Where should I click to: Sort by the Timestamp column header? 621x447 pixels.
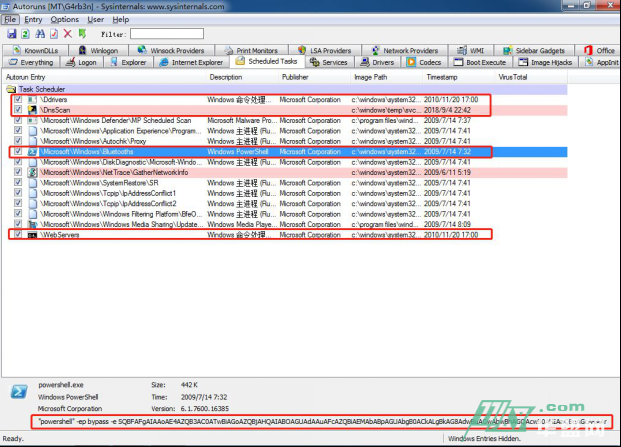tap(443, 77)
